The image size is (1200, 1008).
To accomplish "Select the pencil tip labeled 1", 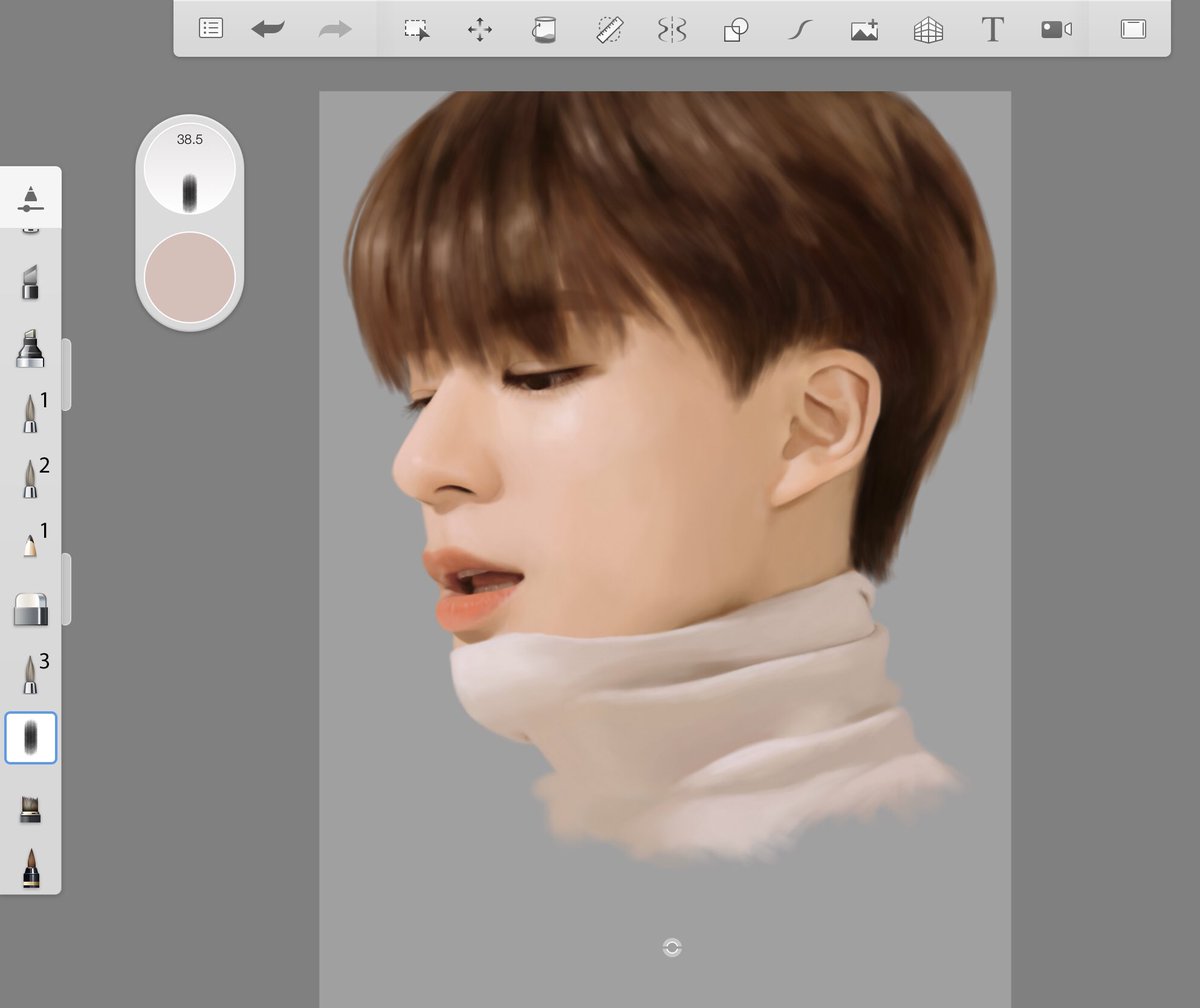I will pos(31,543).
